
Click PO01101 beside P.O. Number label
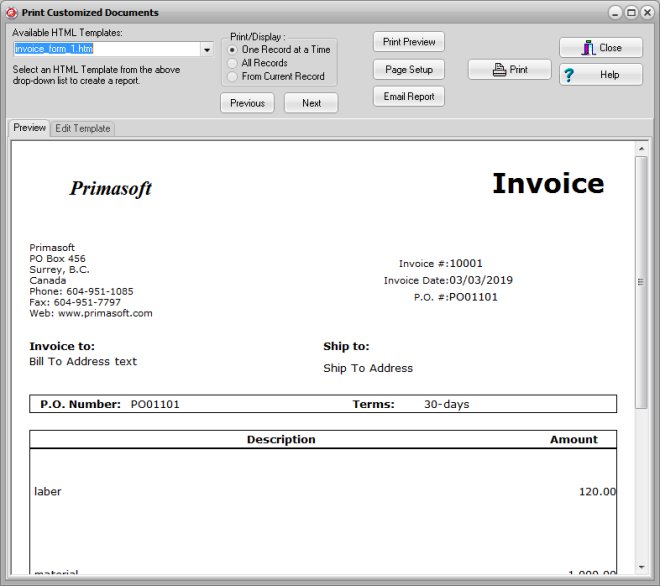155,404
